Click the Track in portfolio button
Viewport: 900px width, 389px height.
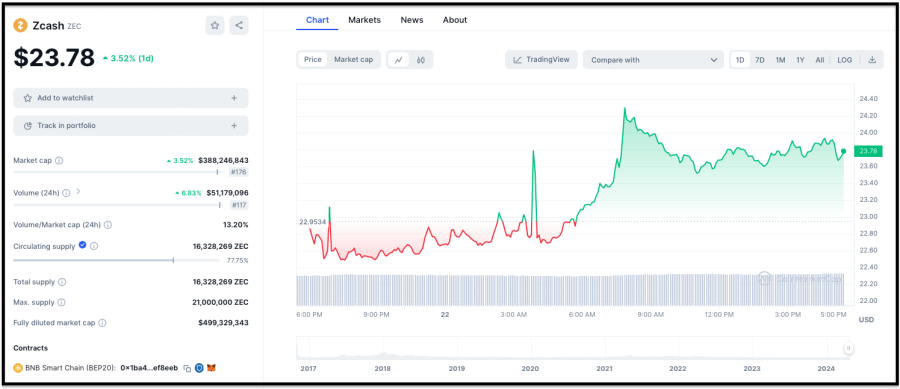tap(131, 126)
